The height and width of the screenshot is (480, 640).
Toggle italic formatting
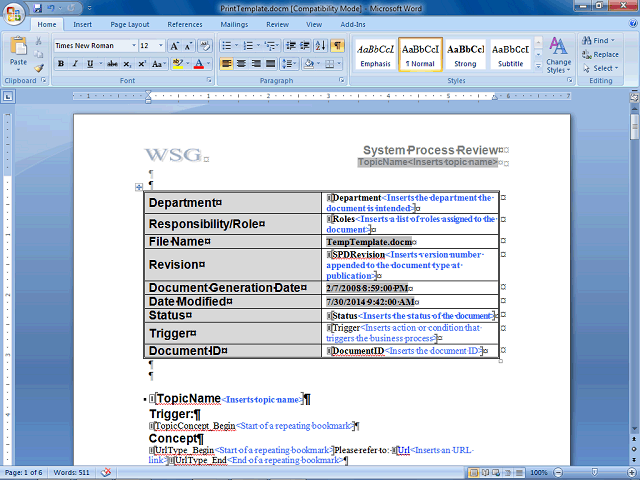(x=75, y=64)
